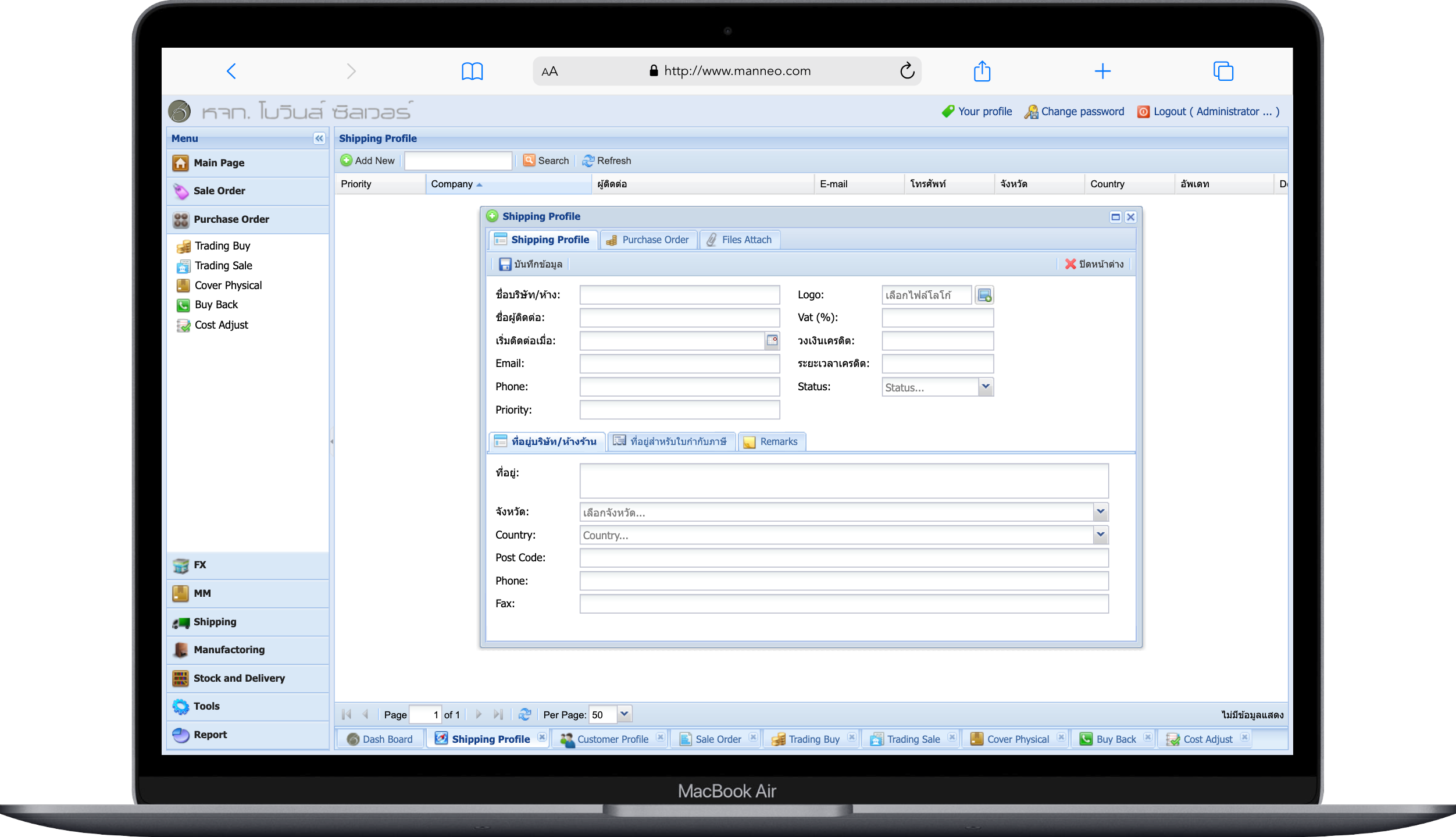Expand Stock and Delivery menu section

pos(248,678)
